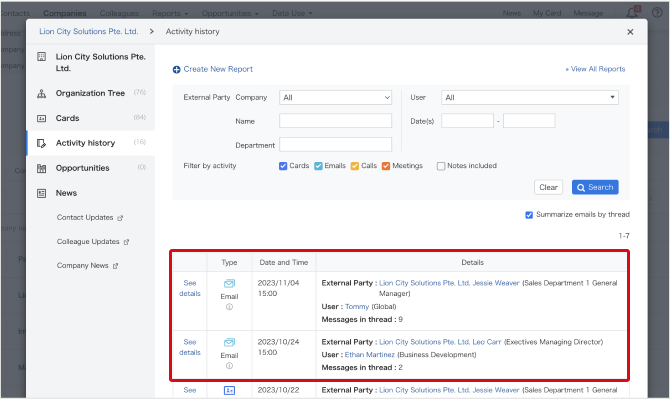Uncheck the Cards activity filter
Viewport: 670px width, 399px height.
click(283, 166)
